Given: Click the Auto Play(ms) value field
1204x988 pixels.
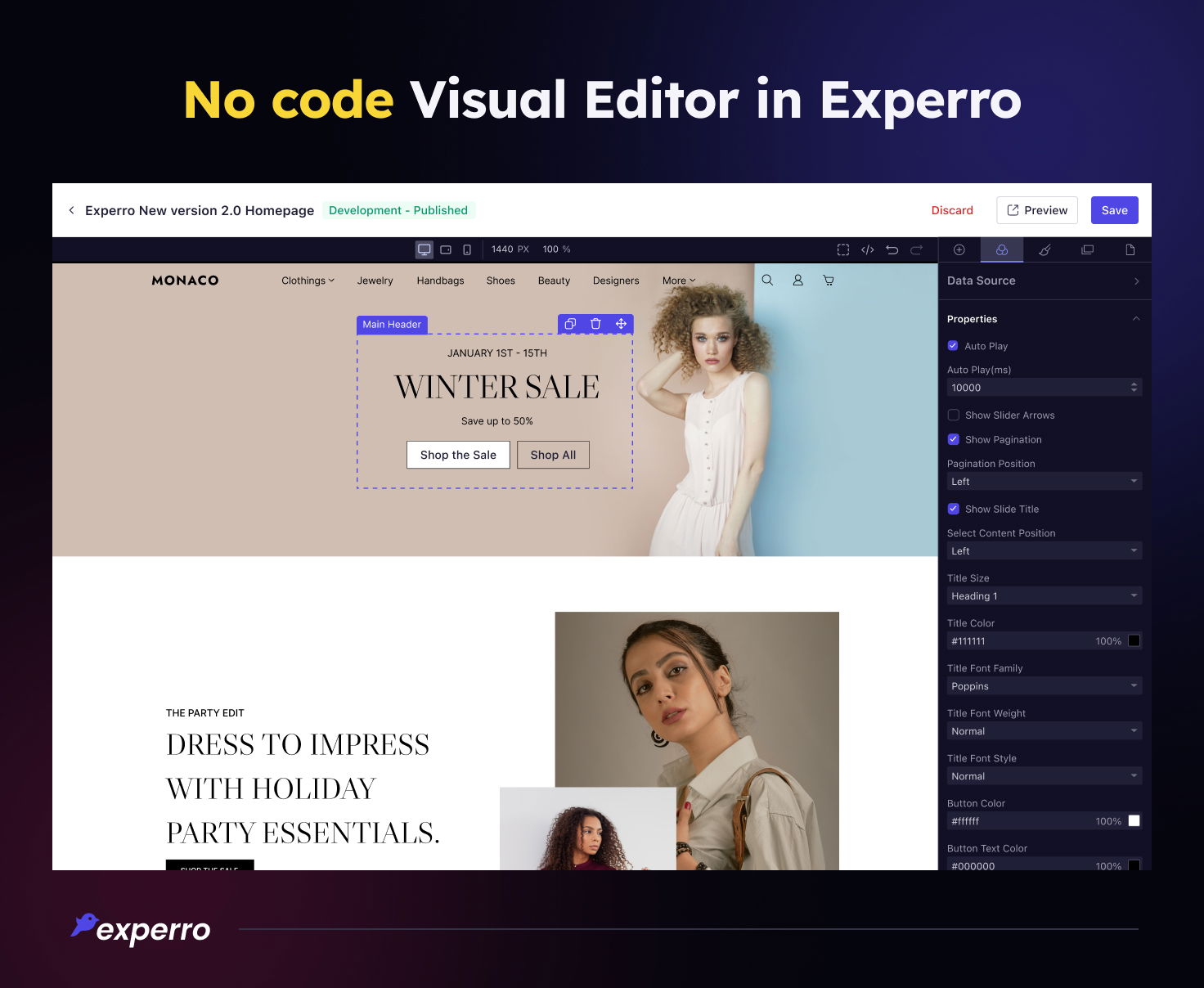Looking at the screenshot, I should 1045,388.
